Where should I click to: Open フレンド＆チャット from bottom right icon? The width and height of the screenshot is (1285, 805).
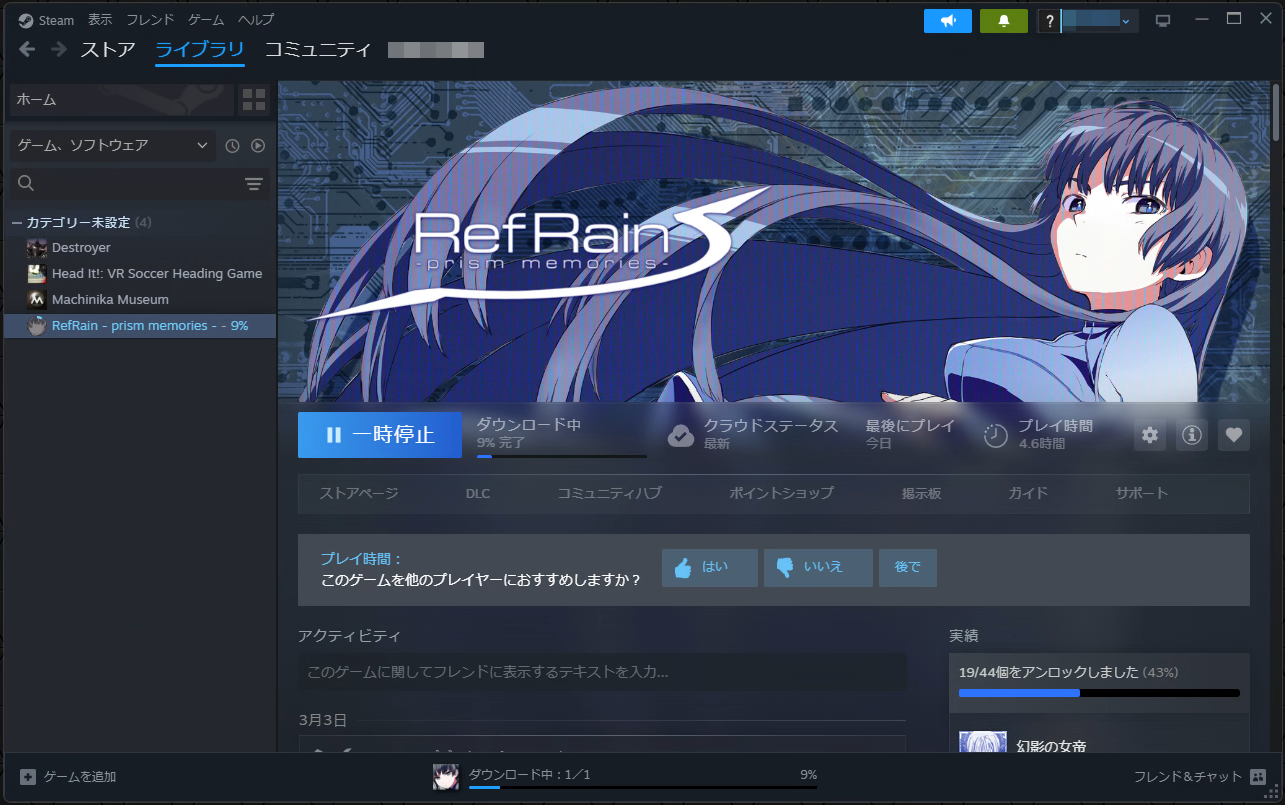coord(1257,775)
